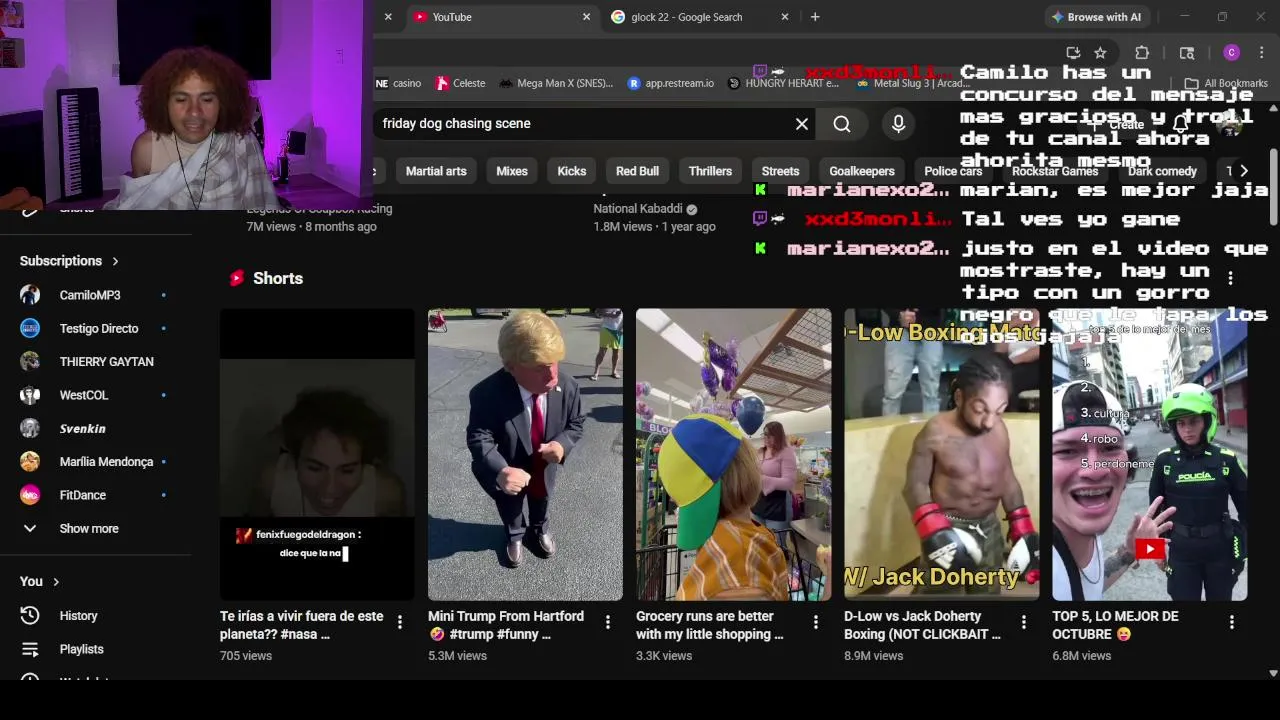
Task: Select the Thrillers filter chip
Action: [x=710, y=171]
